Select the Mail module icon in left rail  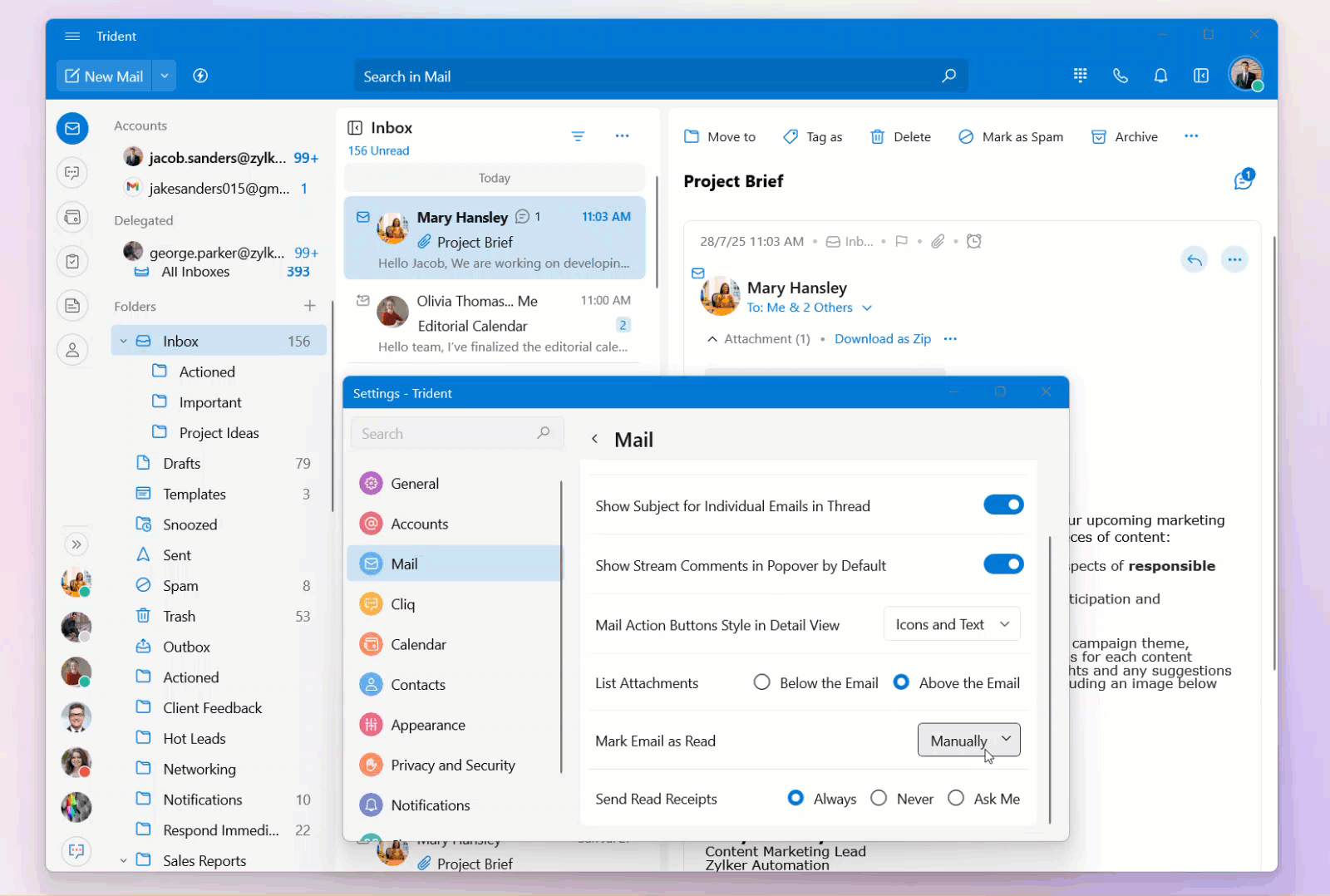72,128
